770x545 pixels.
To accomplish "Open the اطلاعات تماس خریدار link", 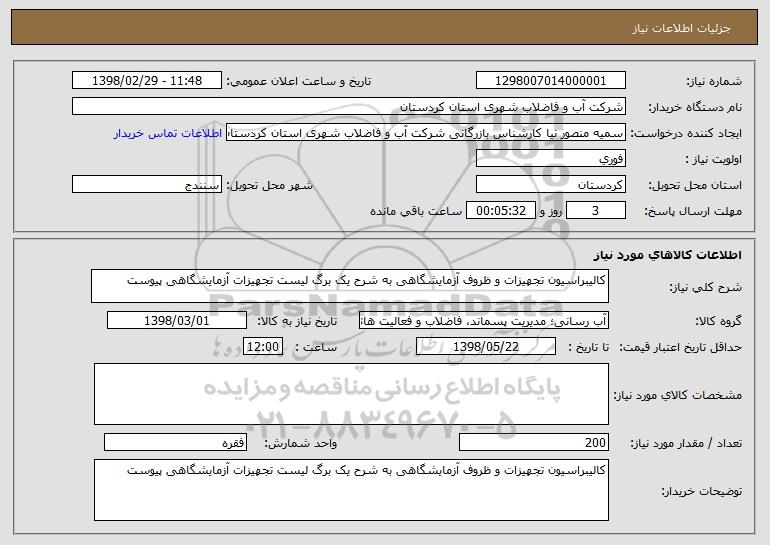I will (x=168, y=134).
